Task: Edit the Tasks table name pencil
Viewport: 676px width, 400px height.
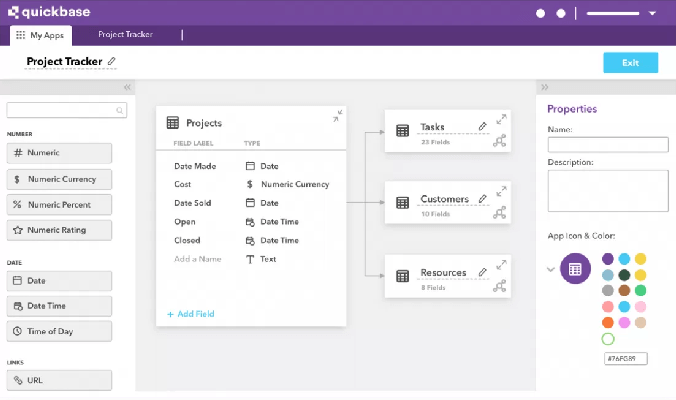Action: tap(482, 126)
